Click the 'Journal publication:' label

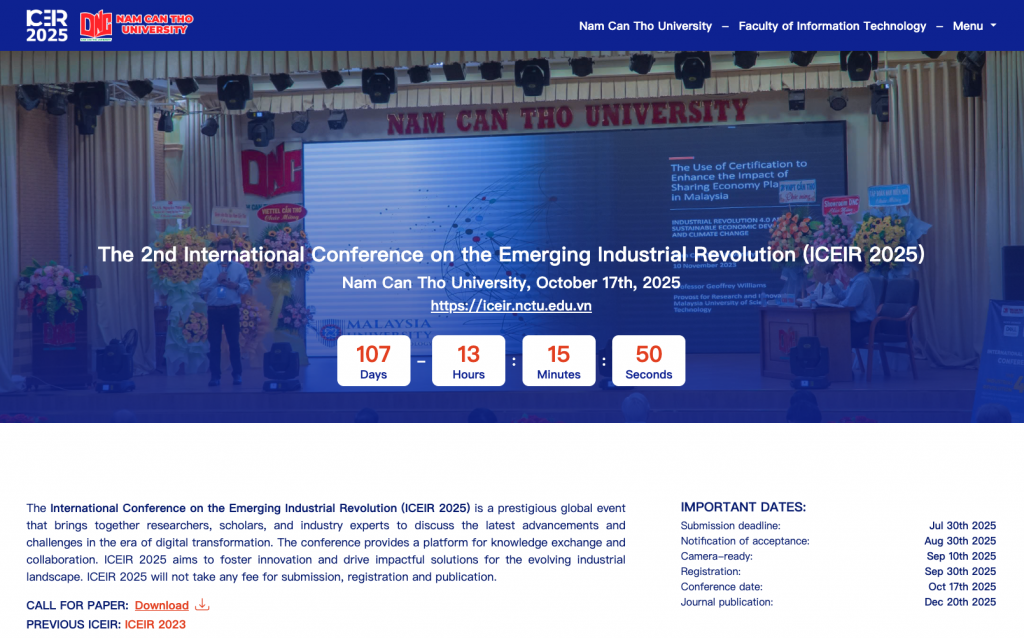(x=726, y=602)
